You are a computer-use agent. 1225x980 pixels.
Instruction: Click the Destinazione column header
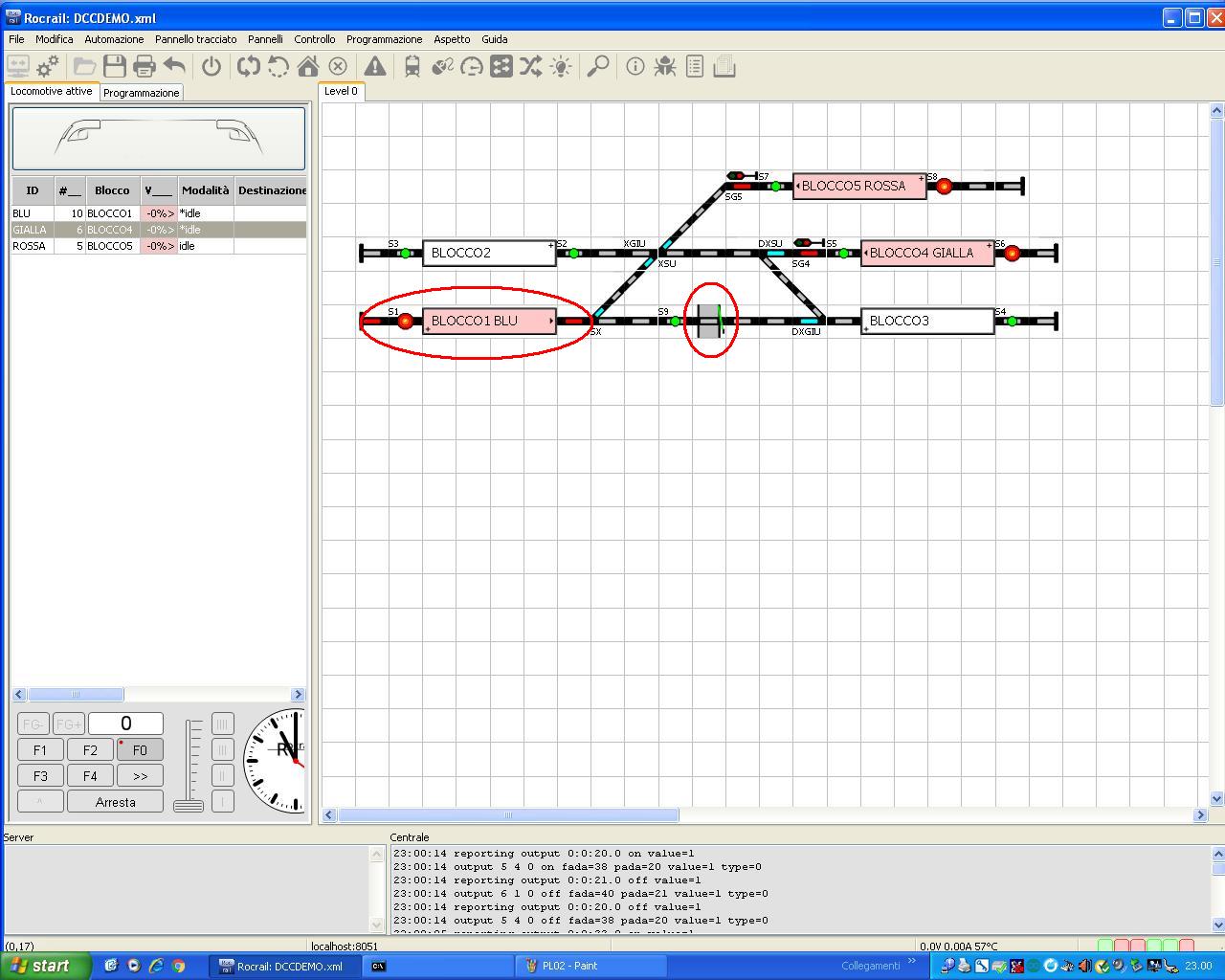(x=272, y=190)
